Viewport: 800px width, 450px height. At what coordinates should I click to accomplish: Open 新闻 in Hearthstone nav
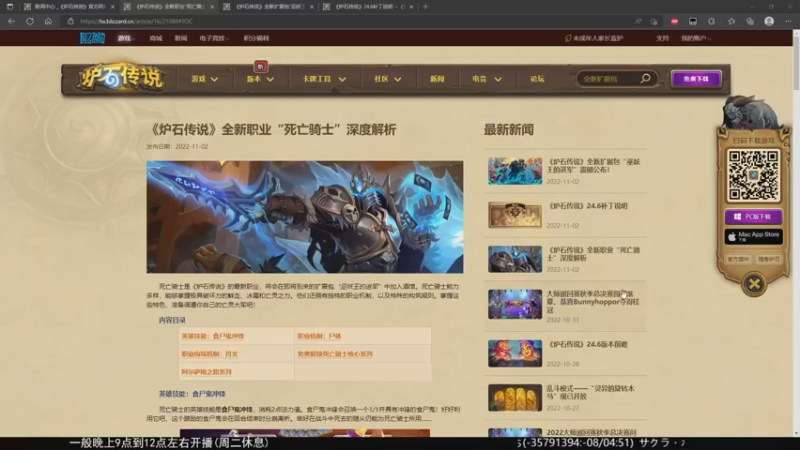point(437,79)
